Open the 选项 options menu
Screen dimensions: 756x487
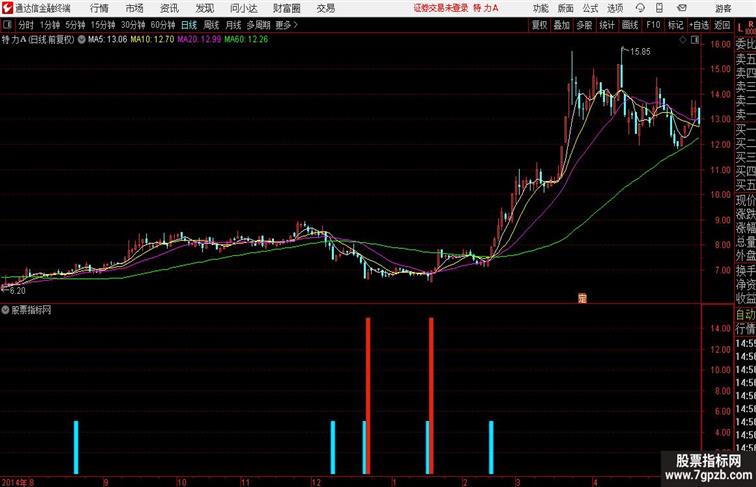pyautogui.click(x=615, y=8)
